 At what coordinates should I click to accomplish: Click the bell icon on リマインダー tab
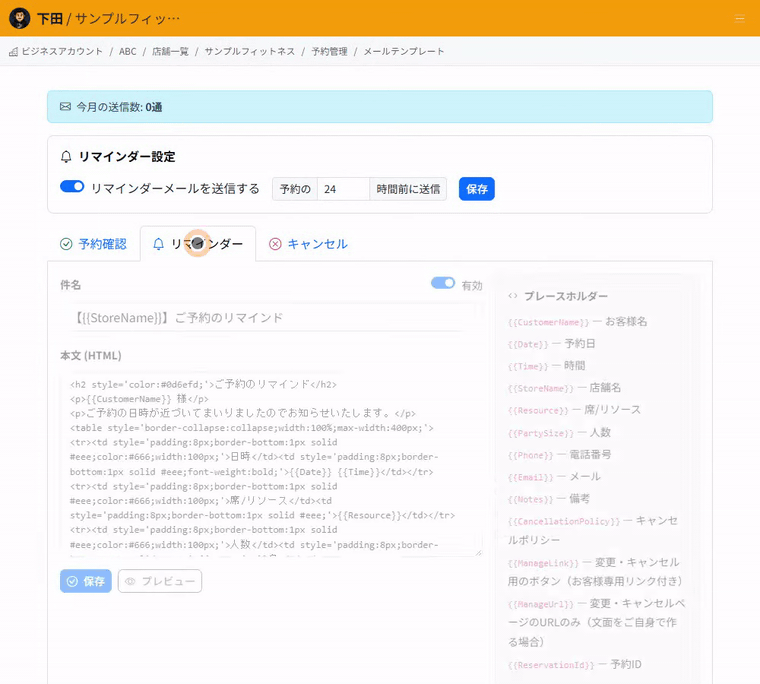click(158, 244)
